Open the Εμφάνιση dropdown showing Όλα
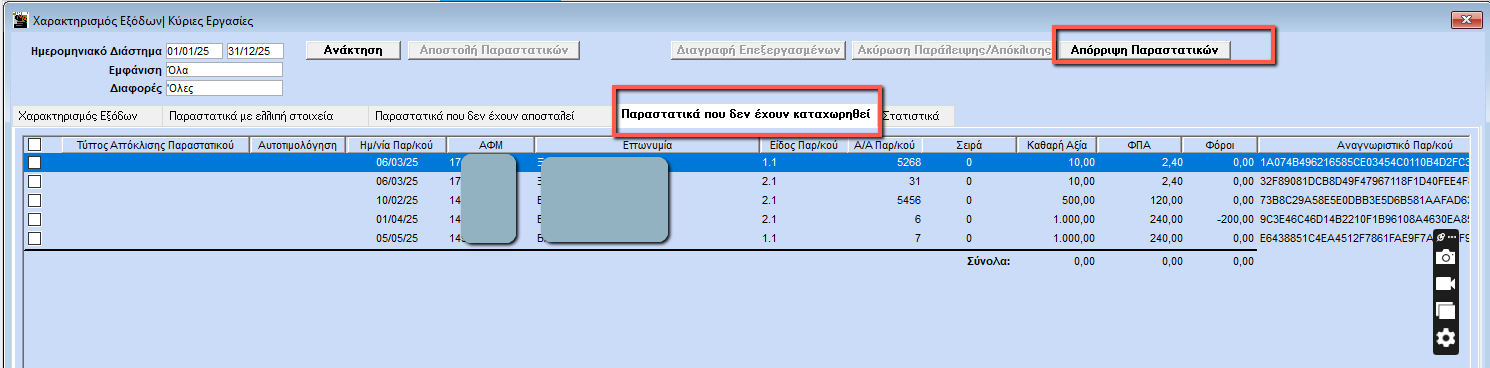This screenshot has width=1490, height=368. (225, 70)
